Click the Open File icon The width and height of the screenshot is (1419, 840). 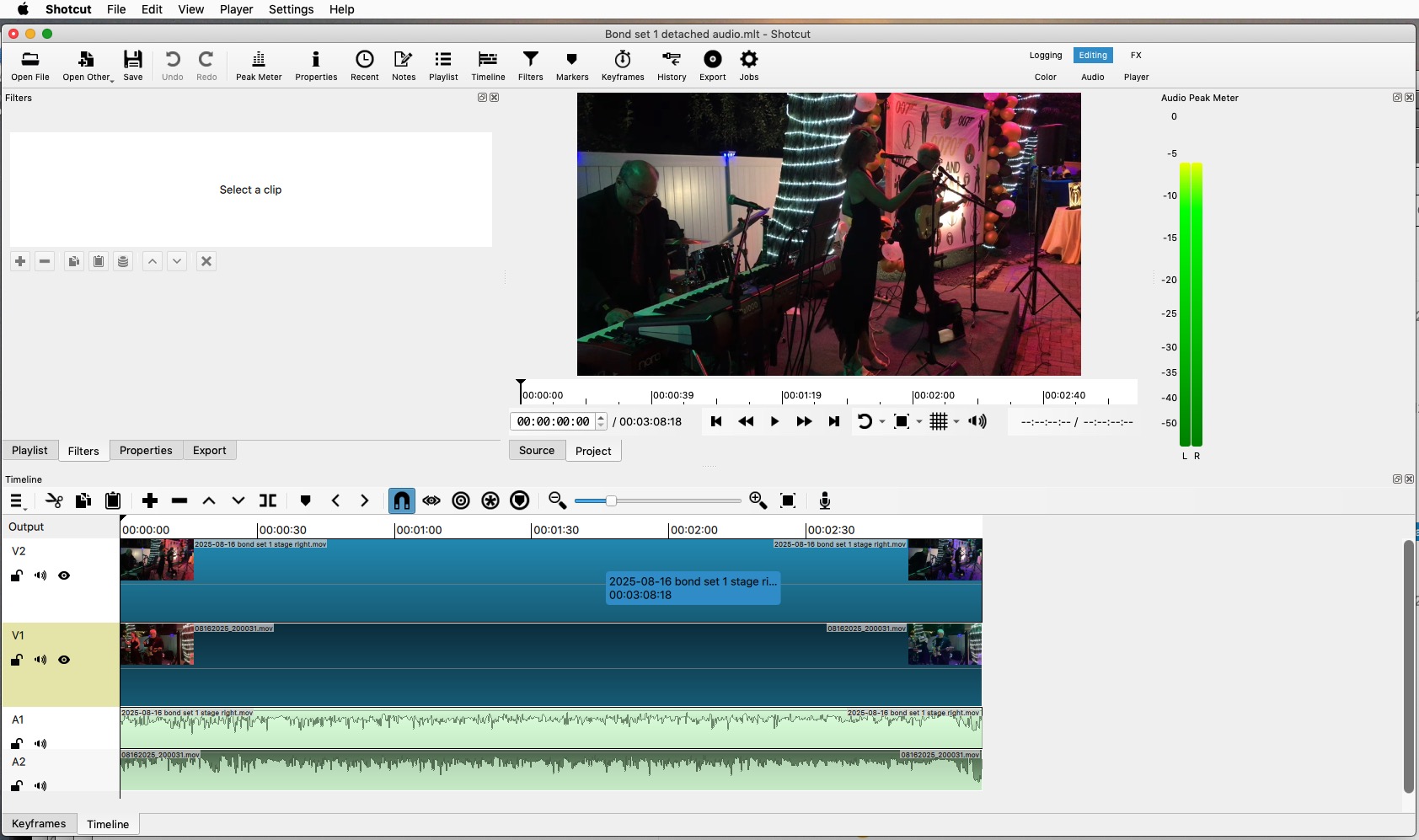point(30,66)
